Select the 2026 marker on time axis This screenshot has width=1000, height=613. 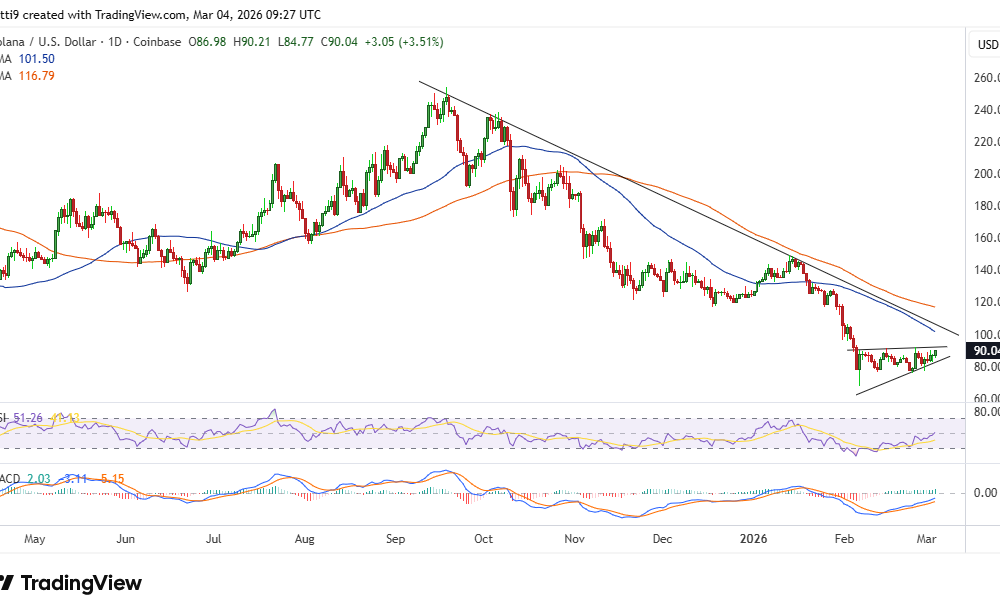coord(750,539)
